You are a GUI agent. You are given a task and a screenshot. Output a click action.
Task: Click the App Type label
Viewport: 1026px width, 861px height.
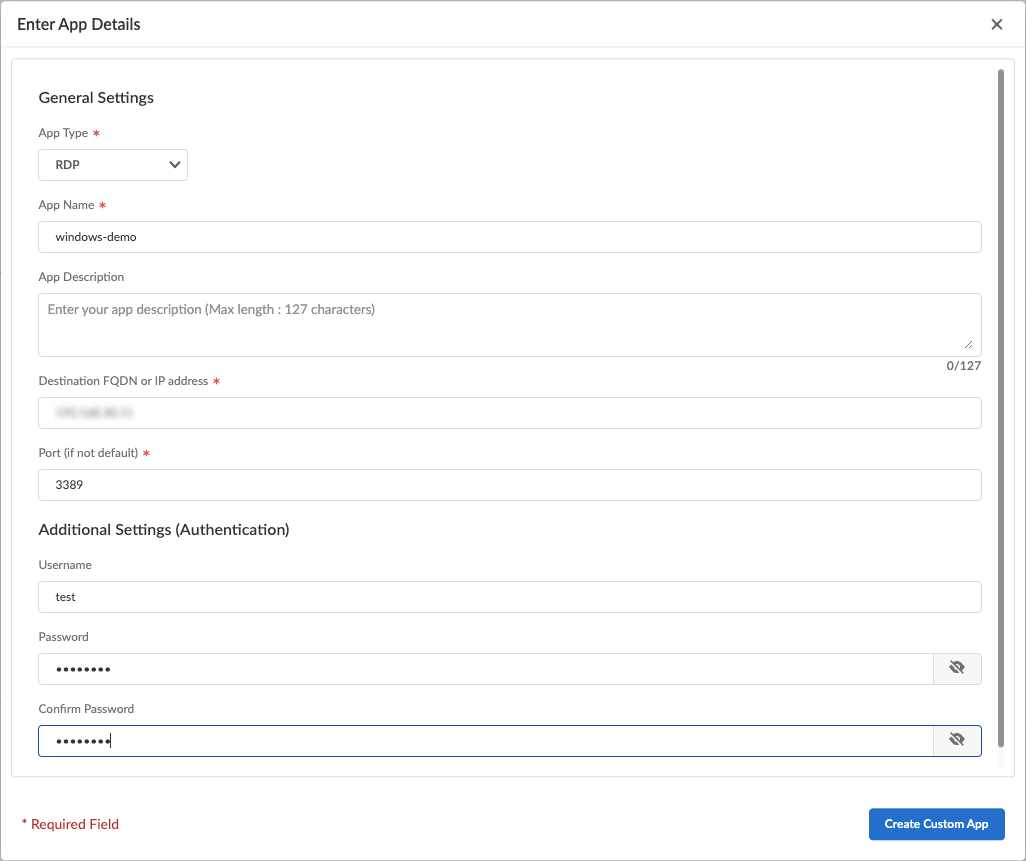click(x=63, y=133)
